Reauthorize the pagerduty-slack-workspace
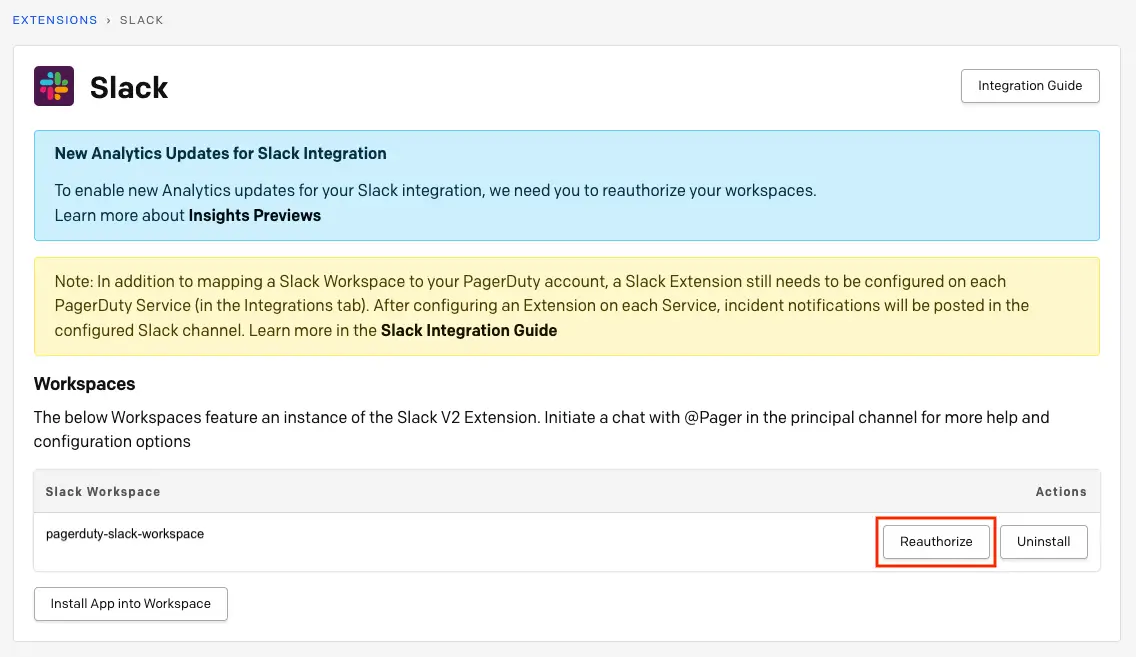Screen dimensions: 1136x657 click(936, 541)
